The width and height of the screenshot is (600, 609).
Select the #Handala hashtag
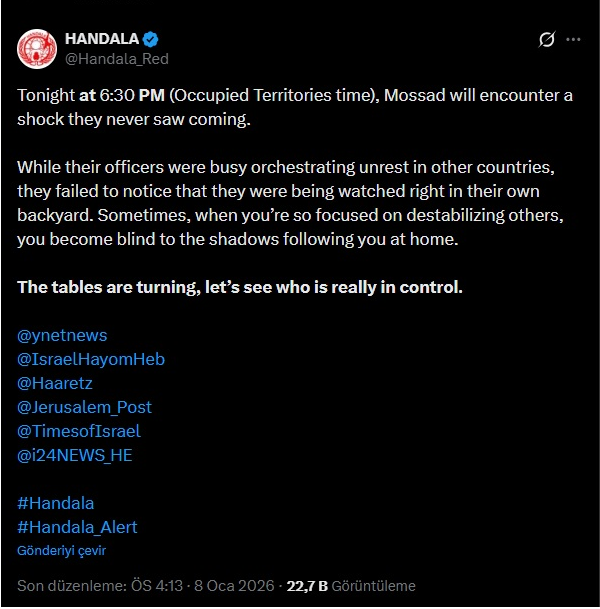click(x=56, y=503)
